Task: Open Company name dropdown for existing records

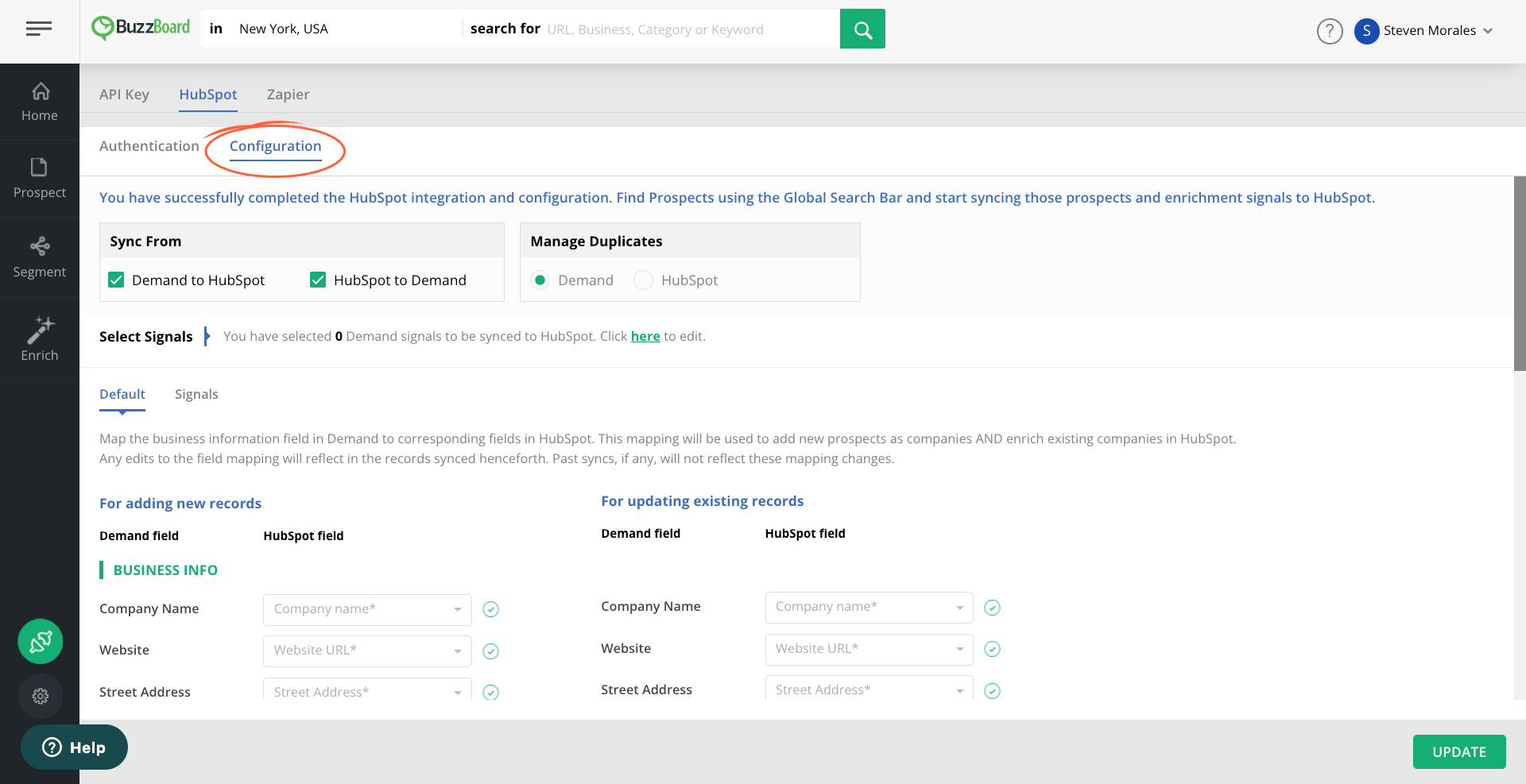Action: point(869,607)
